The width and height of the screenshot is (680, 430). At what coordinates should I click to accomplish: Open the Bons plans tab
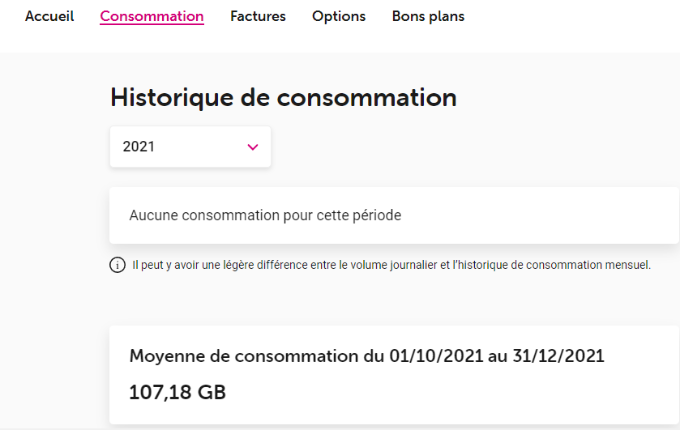tap(428, 16)
